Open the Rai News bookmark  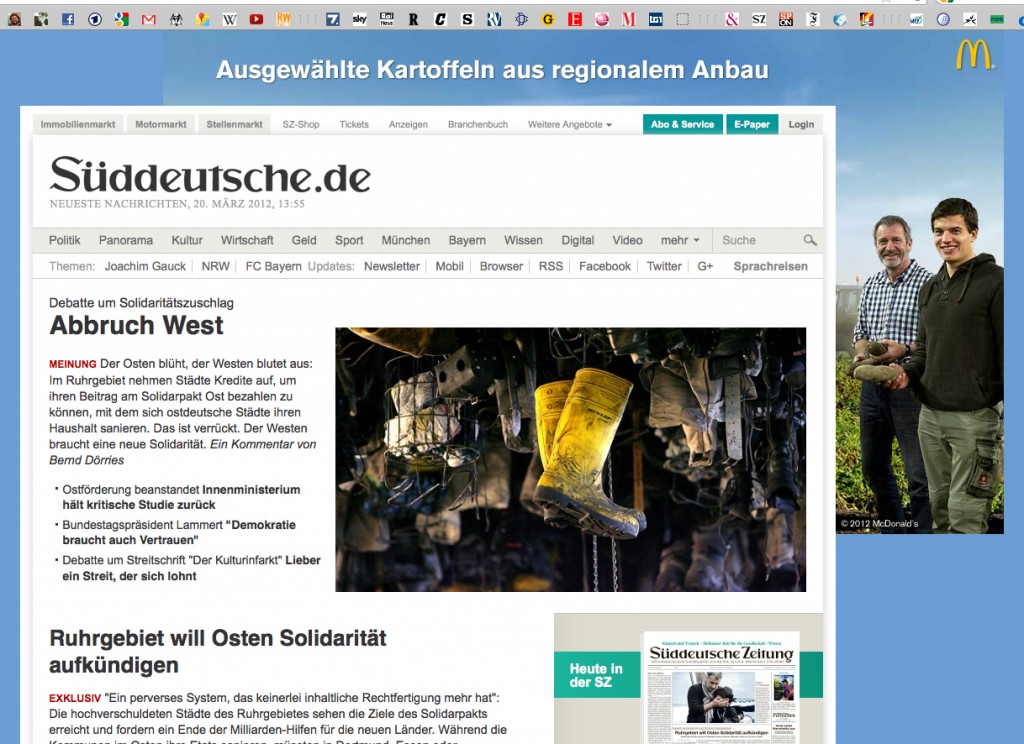click(387, 20)
